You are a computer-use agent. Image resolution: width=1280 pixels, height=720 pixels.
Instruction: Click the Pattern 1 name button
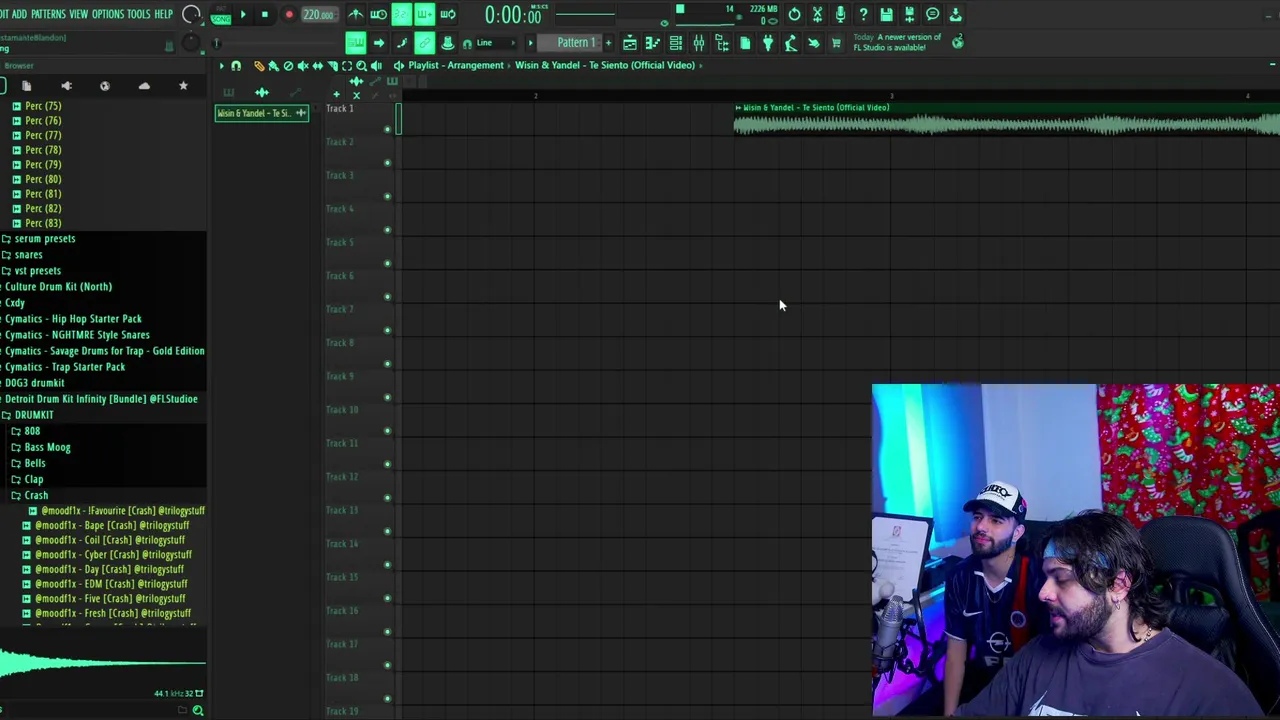coord(575,43)
